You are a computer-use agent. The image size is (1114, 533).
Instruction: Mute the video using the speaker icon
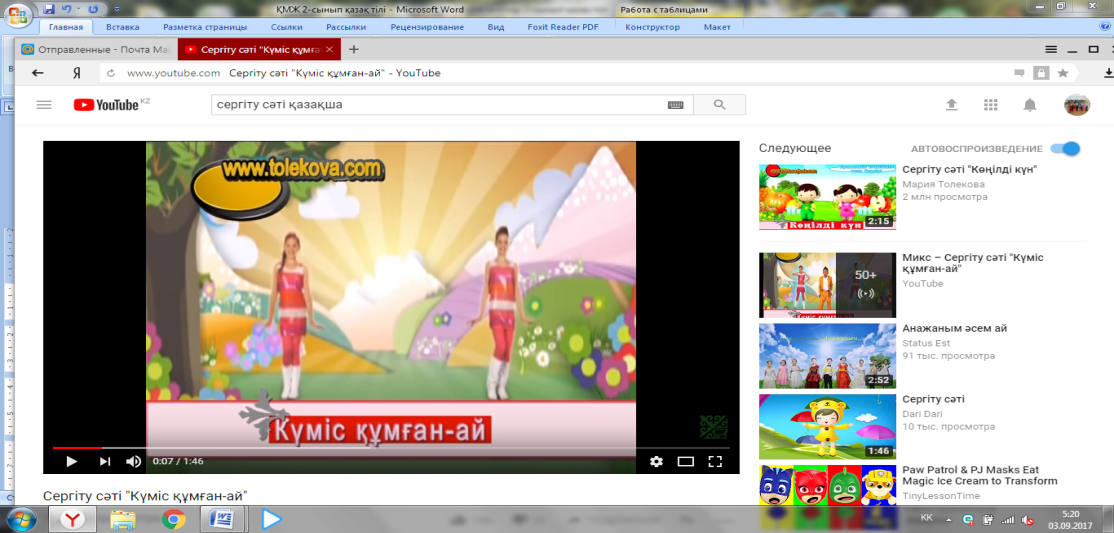coord(133,461)
